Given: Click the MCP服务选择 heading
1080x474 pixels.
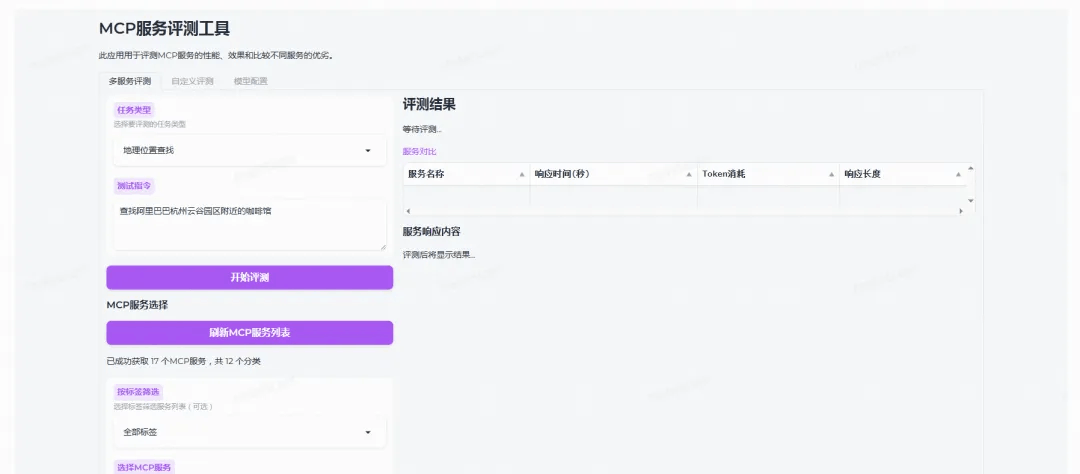Looking at the screenshot, I should [x=137, y=305].
